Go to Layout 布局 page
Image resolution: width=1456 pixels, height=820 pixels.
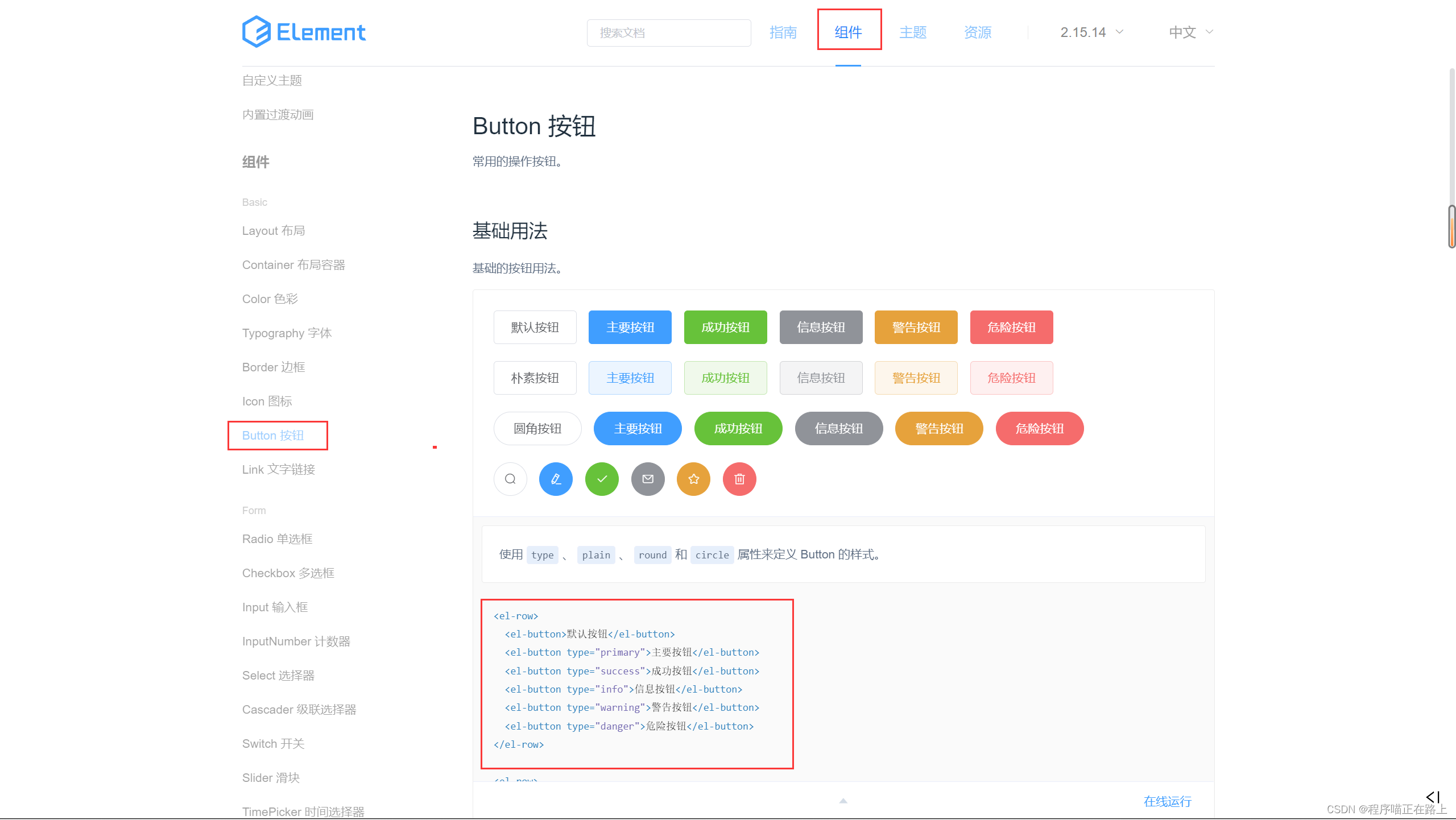274,230
